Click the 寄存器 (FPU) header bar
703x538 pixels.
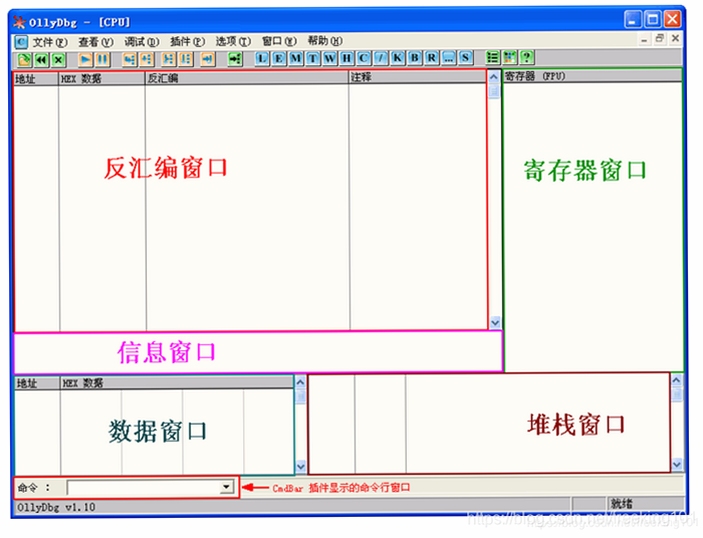[x=592, y=76]
